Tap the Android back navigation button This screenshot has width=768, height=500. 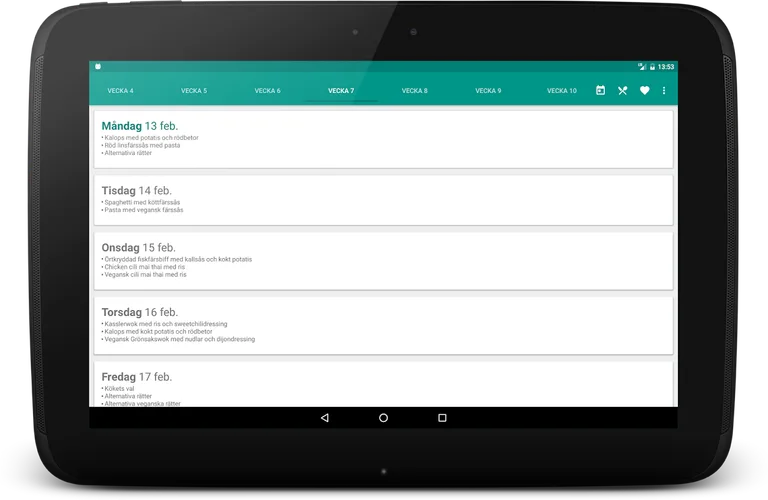(x=324, y=418)
